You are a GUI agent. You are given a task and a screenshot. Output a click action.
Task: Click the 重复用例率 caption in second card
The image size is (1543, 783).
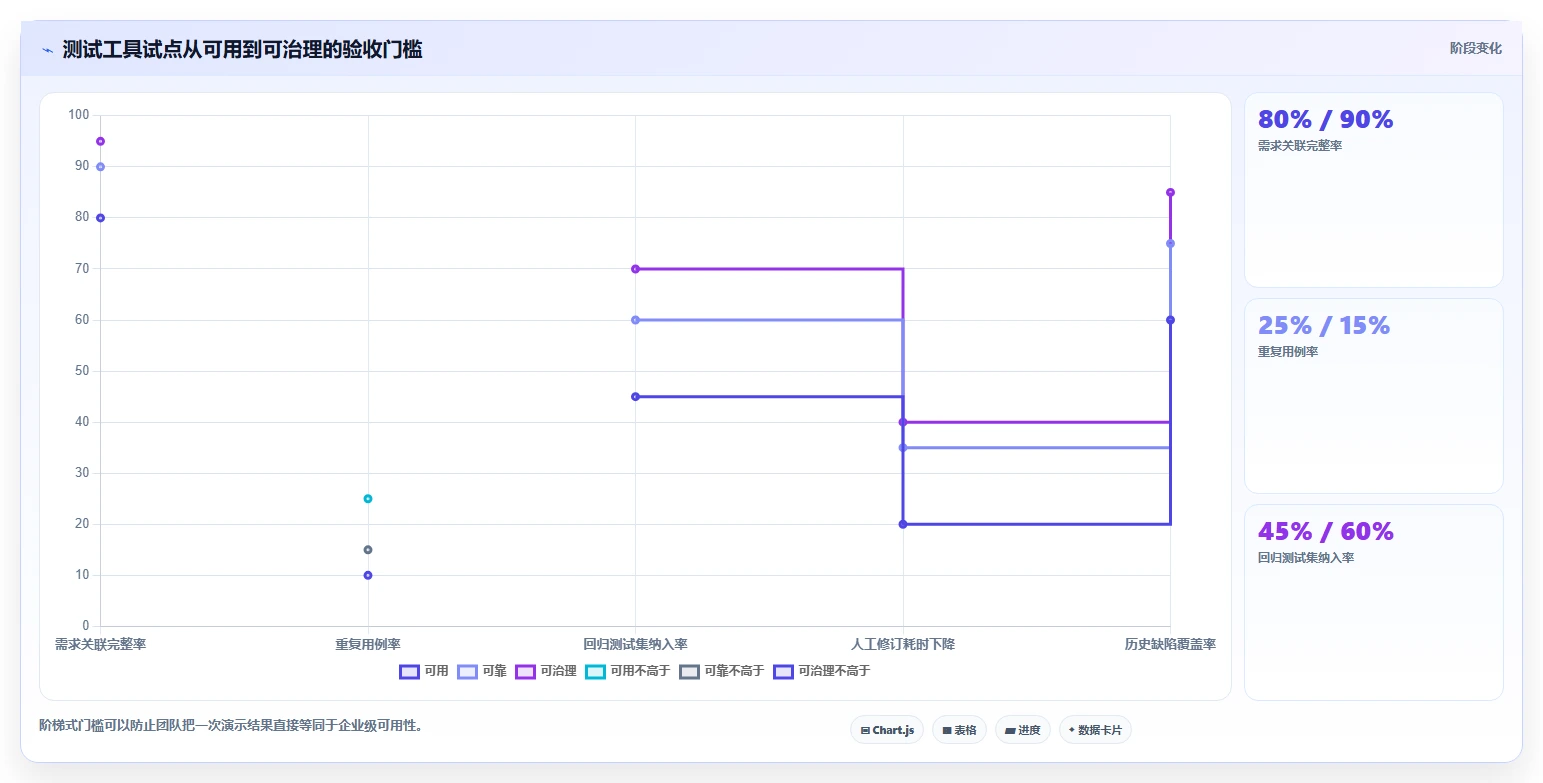click(1288, 352)
